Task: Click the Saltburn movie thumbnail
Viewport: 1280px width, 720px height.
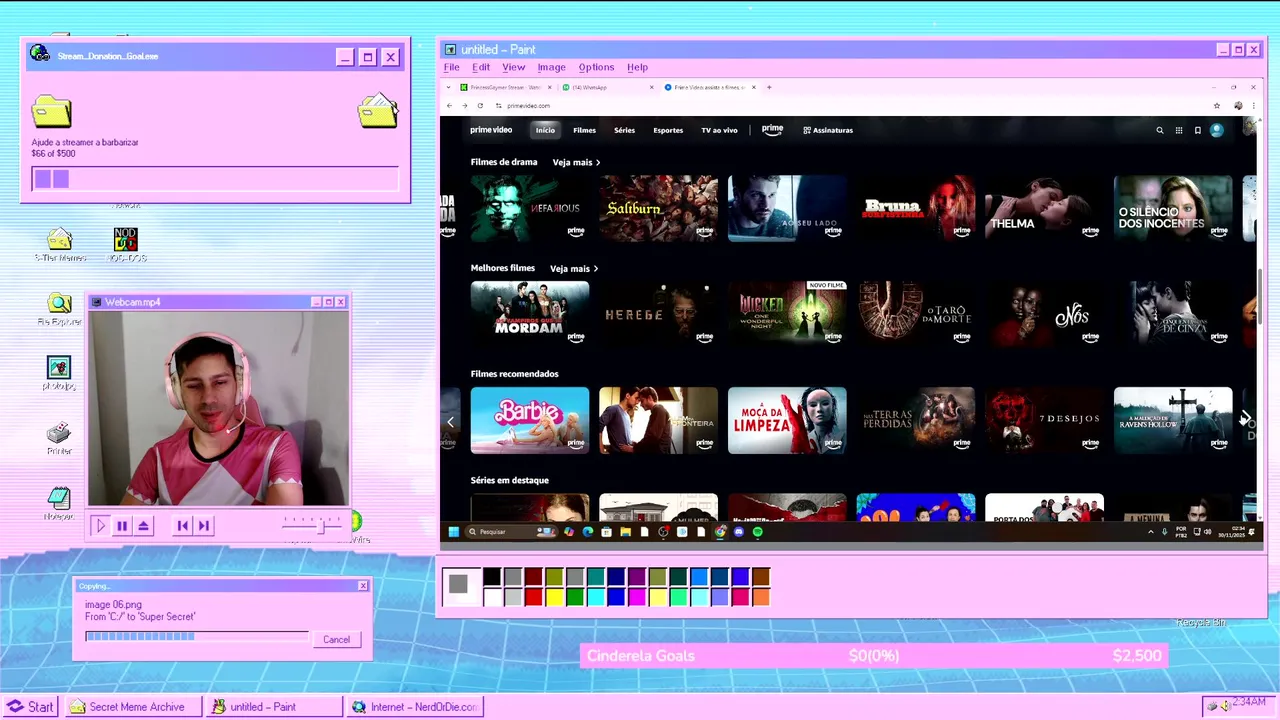Action: (658, 208)
